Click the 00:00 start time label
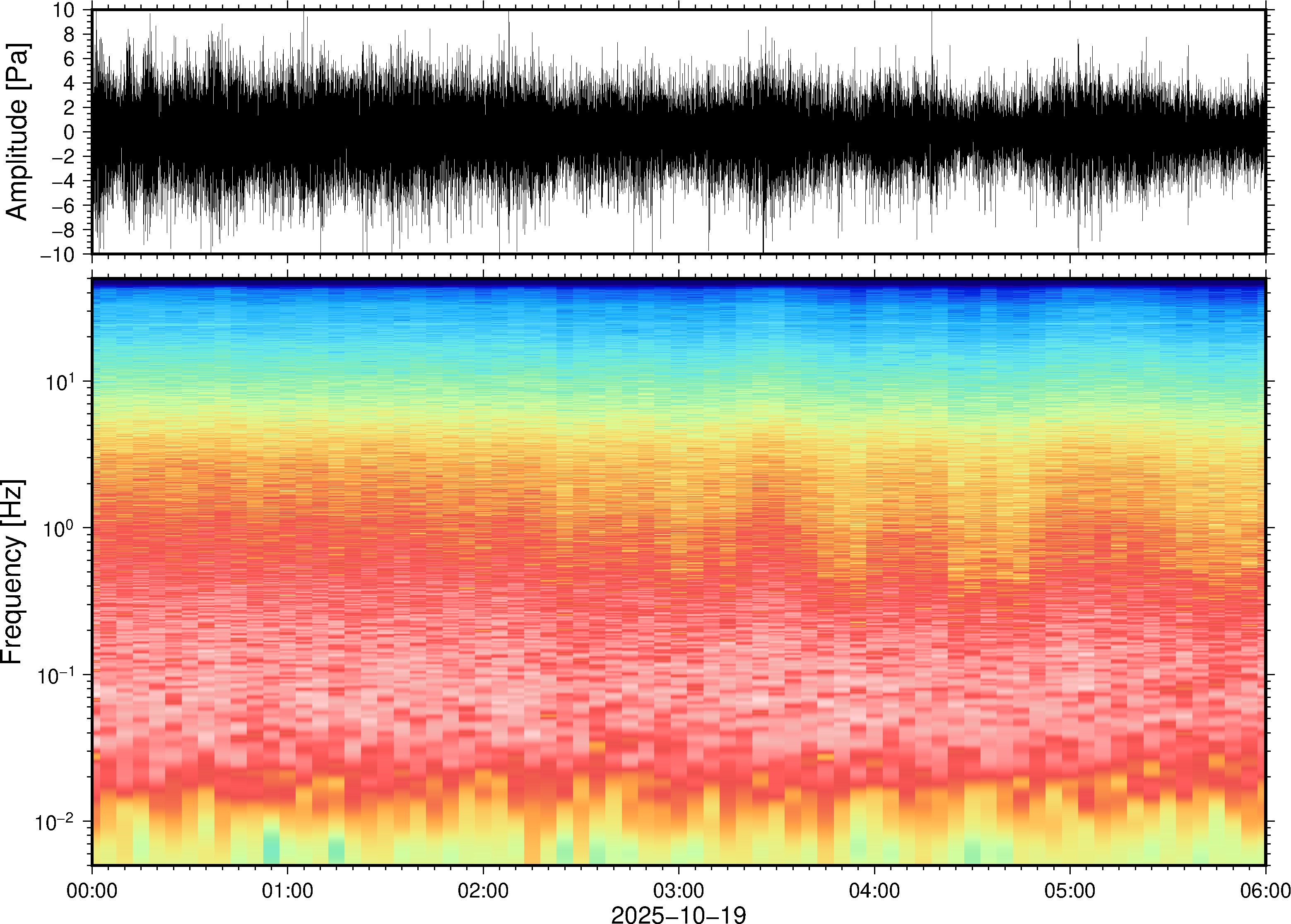 (92, 890)
